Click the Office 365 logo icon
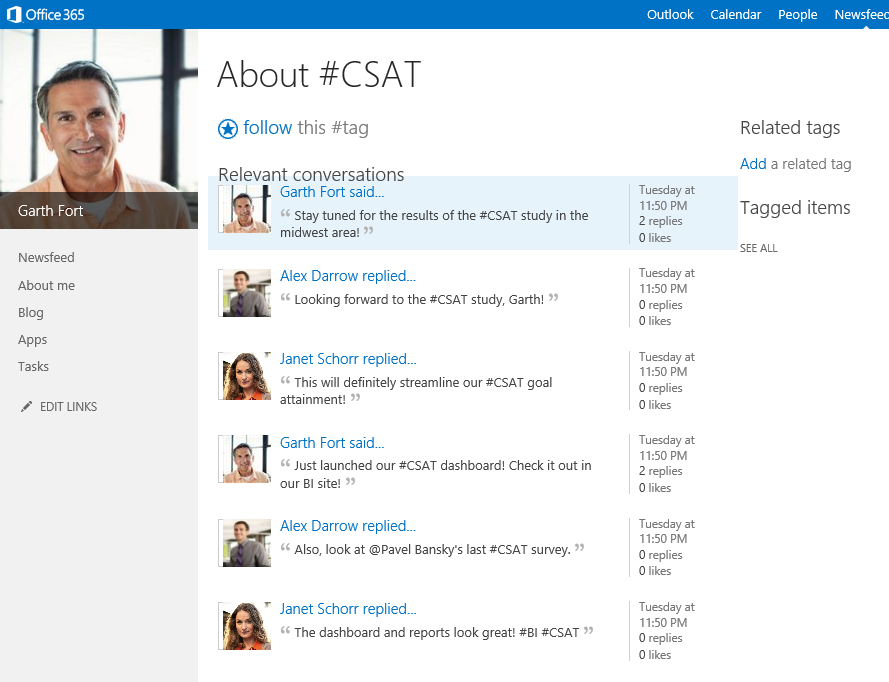The width and height of the screenshot is (889, 682). (14, 14)
